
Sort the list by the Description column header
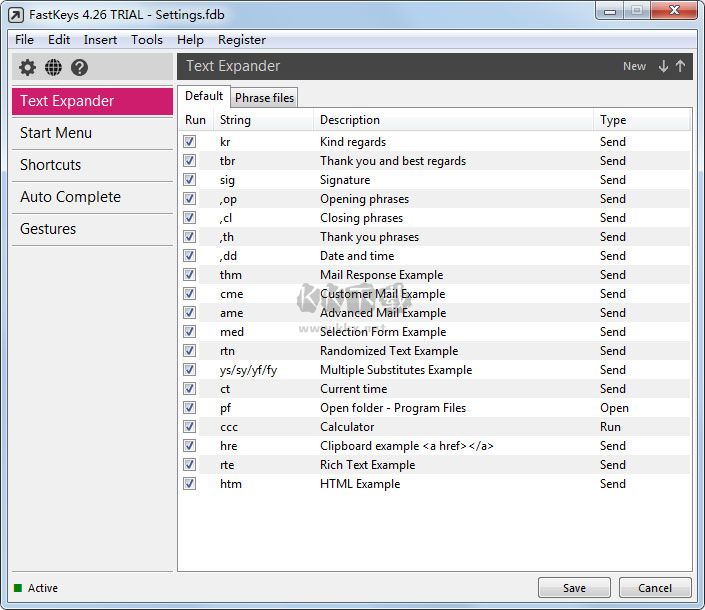[x=350, y=120]
